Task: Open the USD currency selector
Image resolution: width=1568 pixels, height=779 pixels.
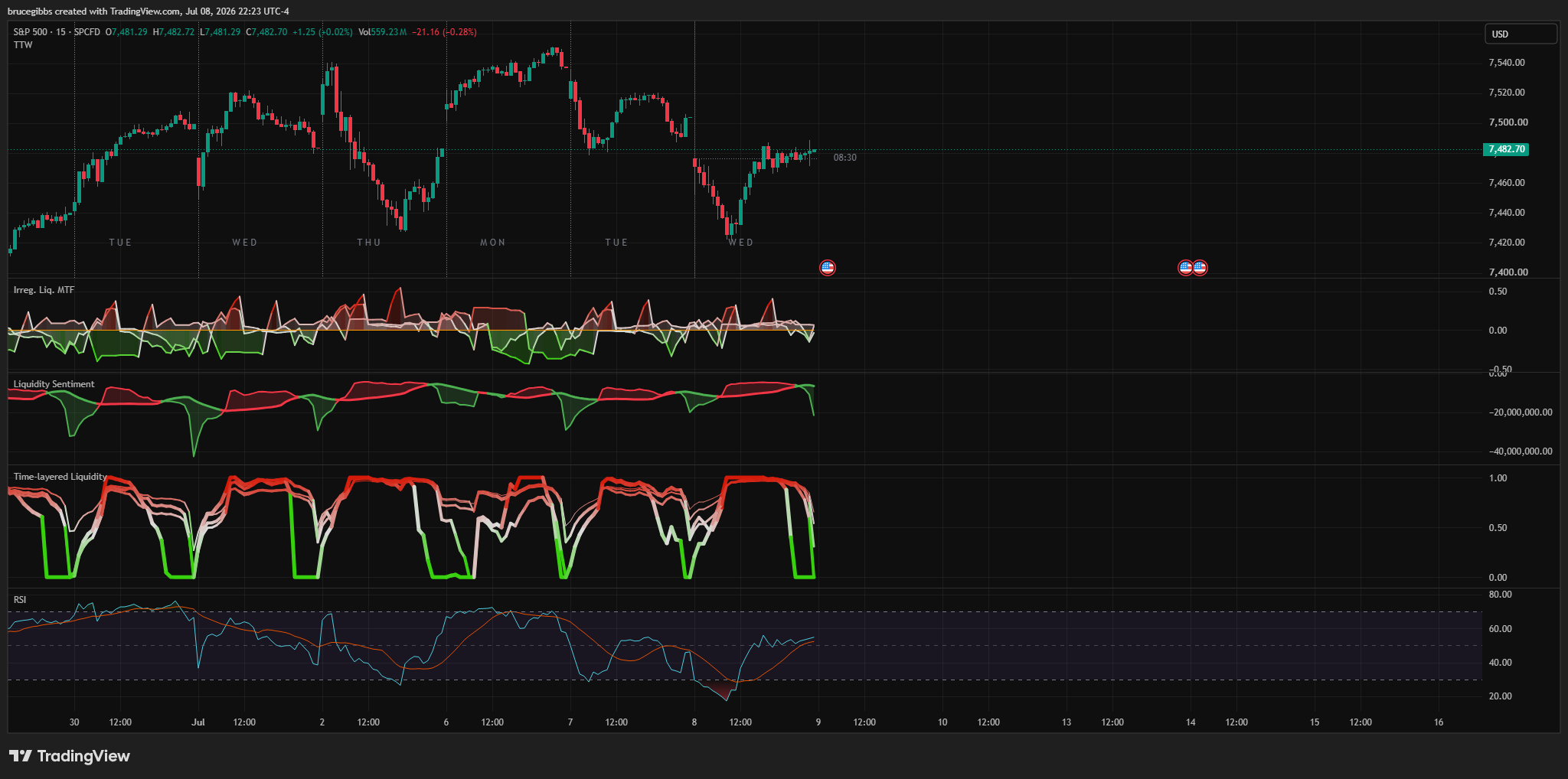Action: coord(1521,34)
